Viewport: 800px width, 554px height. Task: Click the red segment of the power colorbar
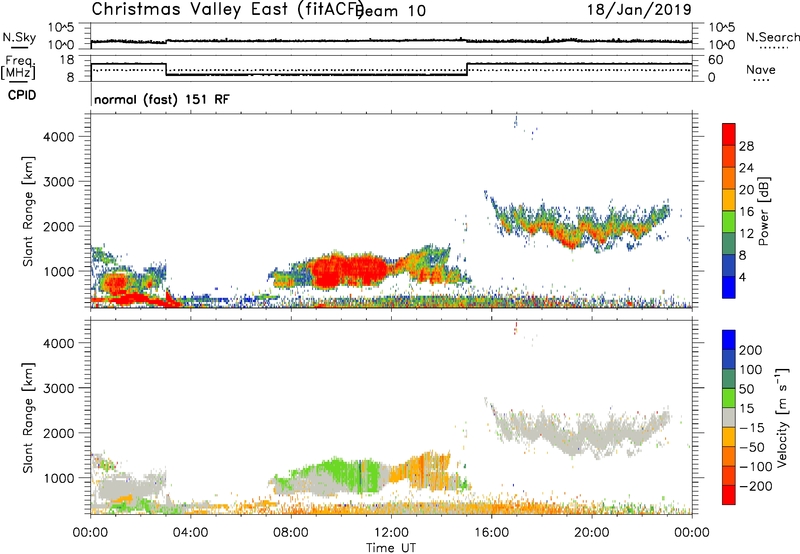pyautogui.click(x=729, y=134)
